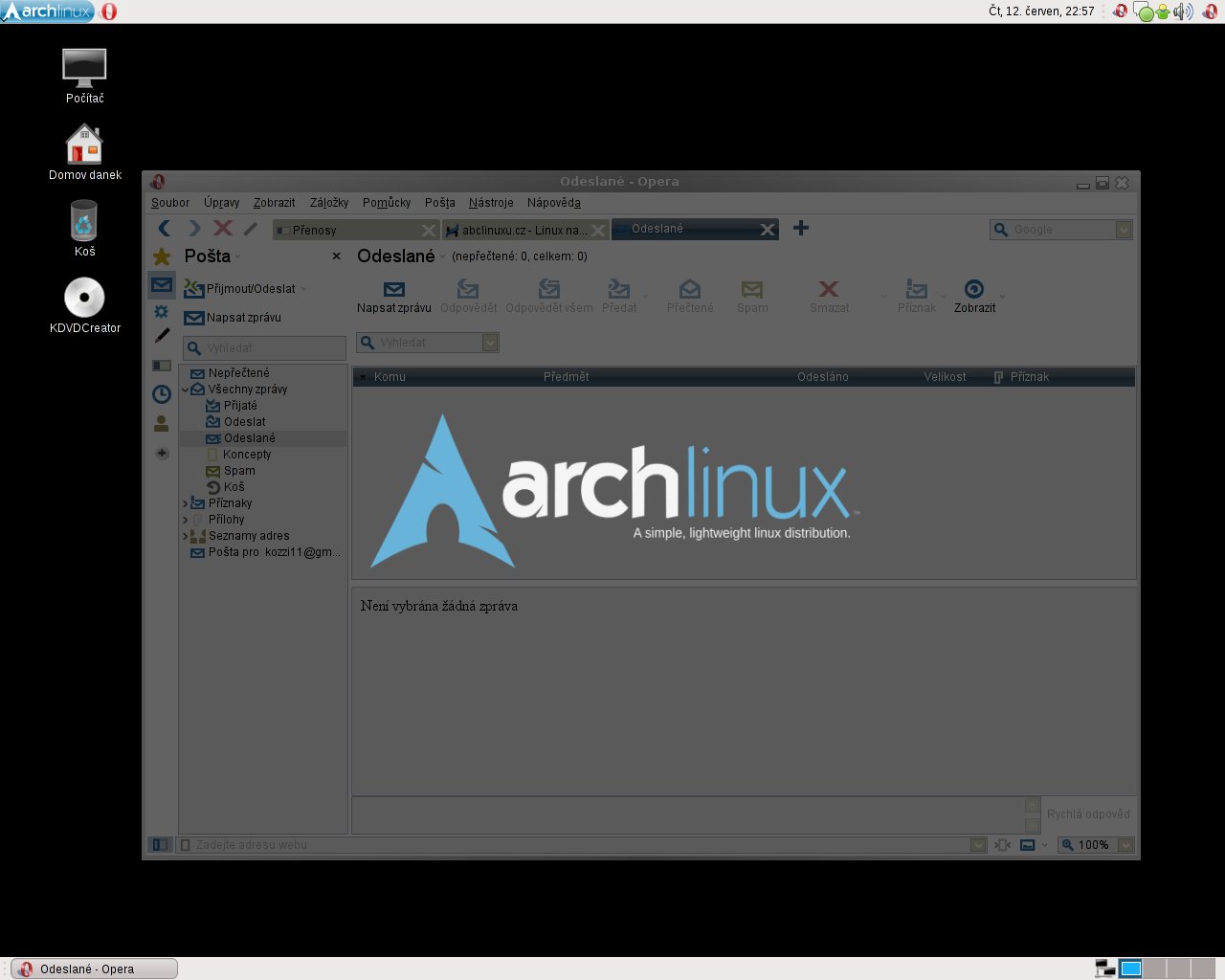
Task: Select the Mail panel envelope icon
Action: point(162,284)
